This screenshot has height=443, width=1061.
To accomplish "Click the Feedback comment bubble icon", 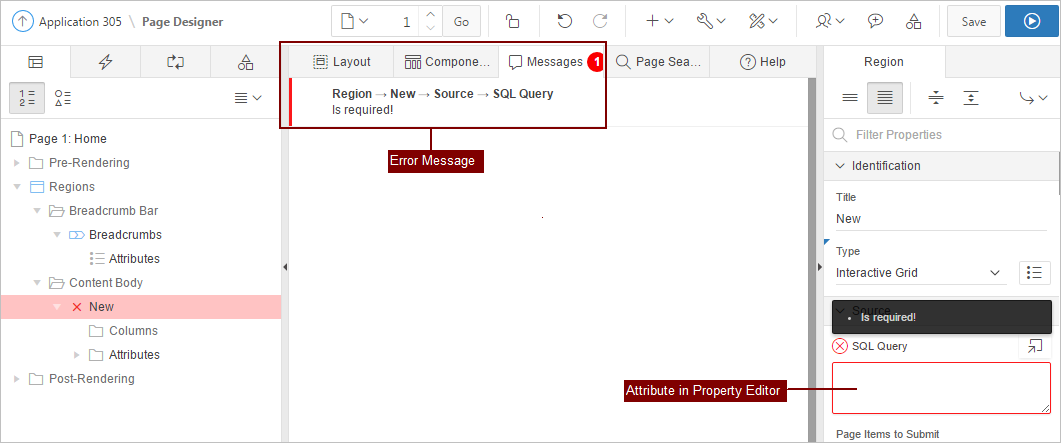I will (876, 21).
